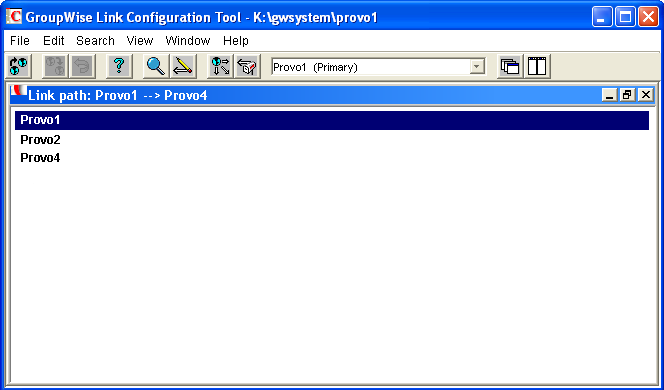The height and width of the screenshot is (390, 664).
Task: Click the domain links globe-arrows icon
Action: click(x=220, y=66)
